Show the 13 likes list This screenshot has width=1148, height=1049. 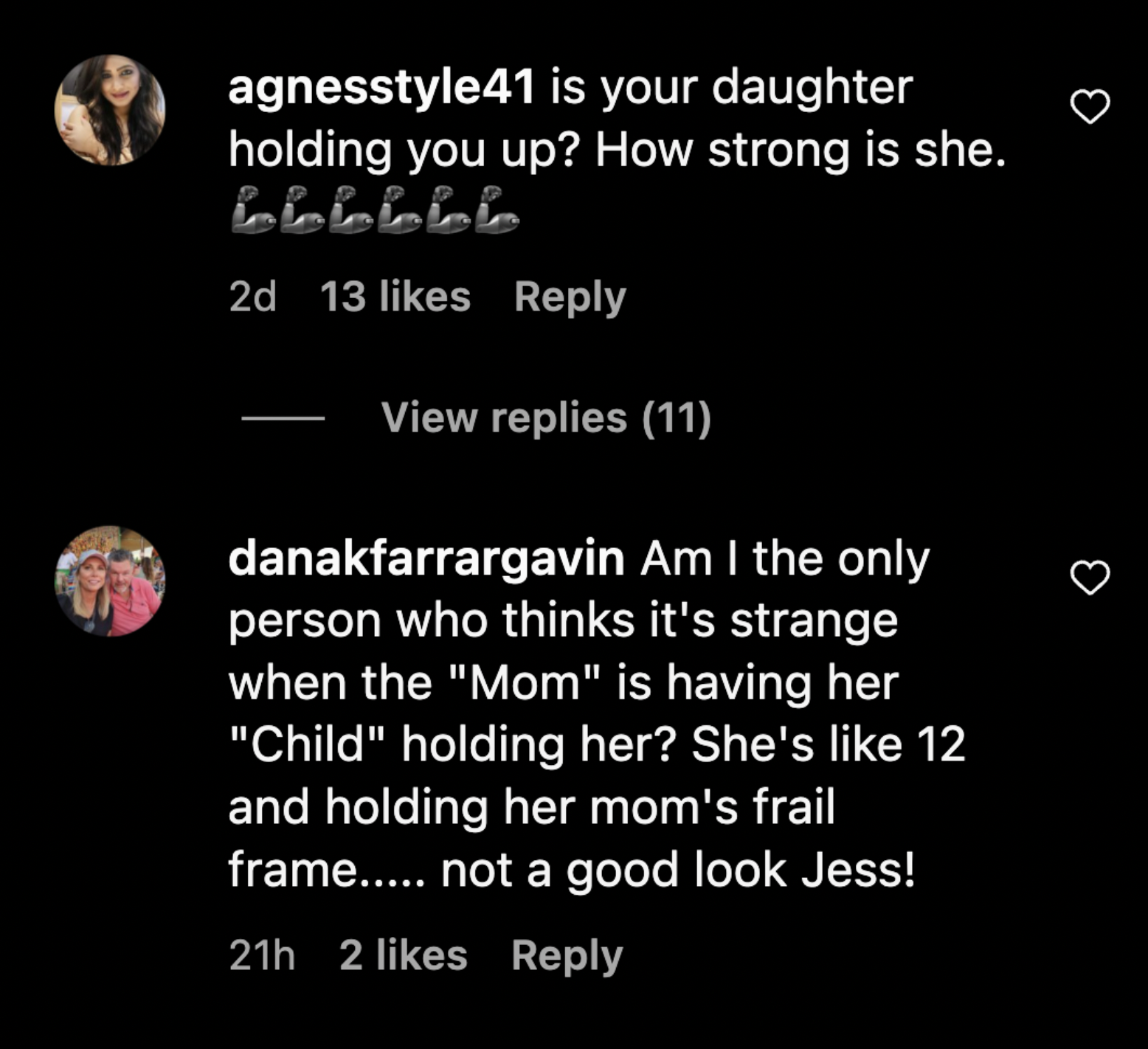pyautogui.click(x=395, y=297)
